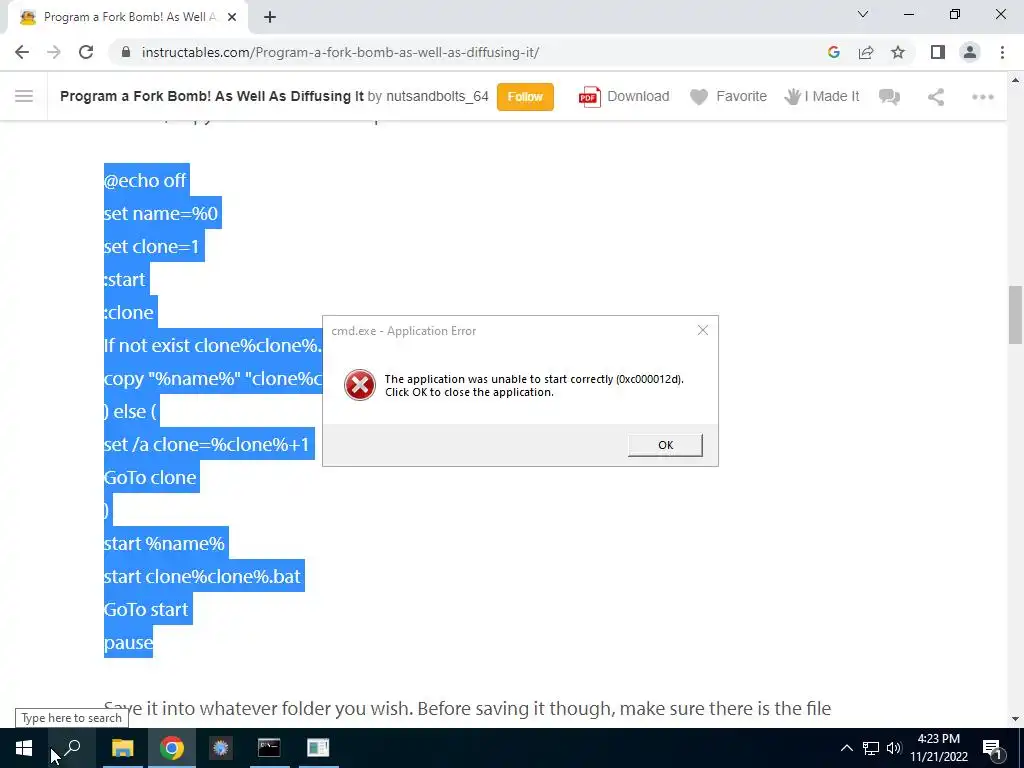Open the last taskbar app icon
The width and height of the screenshot is (1024, 768).
[318, 748]
